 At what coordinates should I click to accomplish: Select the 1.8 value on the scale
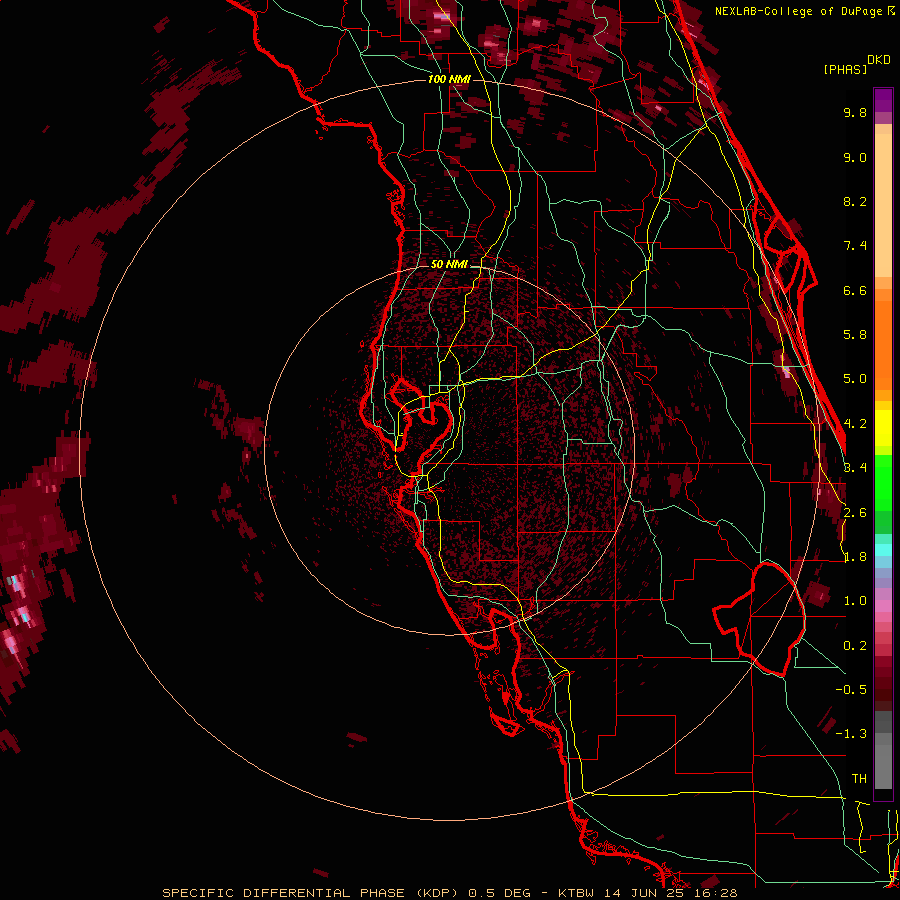[855, 557]
